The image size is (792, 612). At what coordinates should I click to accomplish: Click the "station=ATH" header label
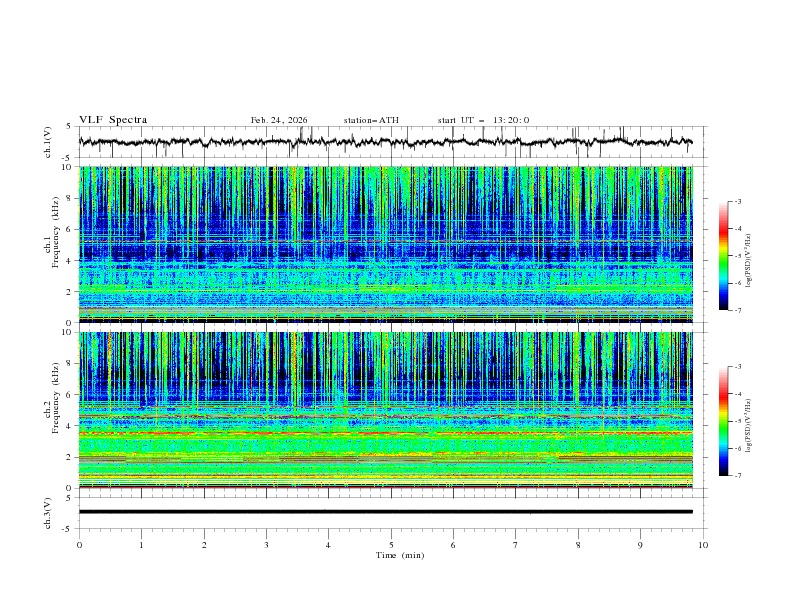pos(371,120)
